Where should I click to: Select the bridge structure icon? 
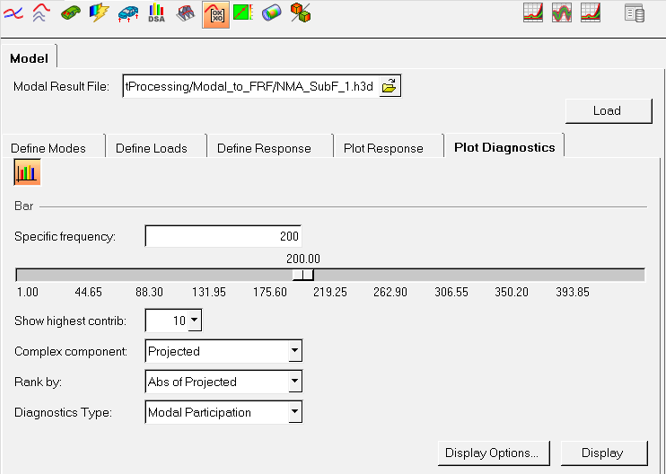click(185, 14)
